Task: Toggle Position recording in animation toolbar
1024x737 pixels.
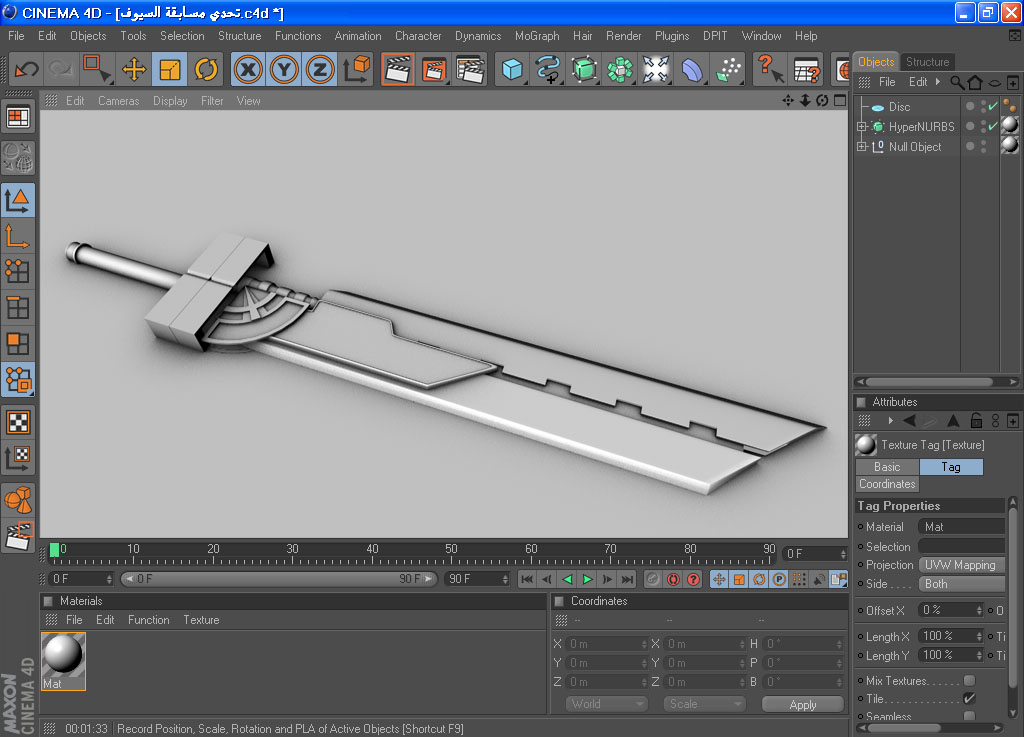Action: pos(719,579)
